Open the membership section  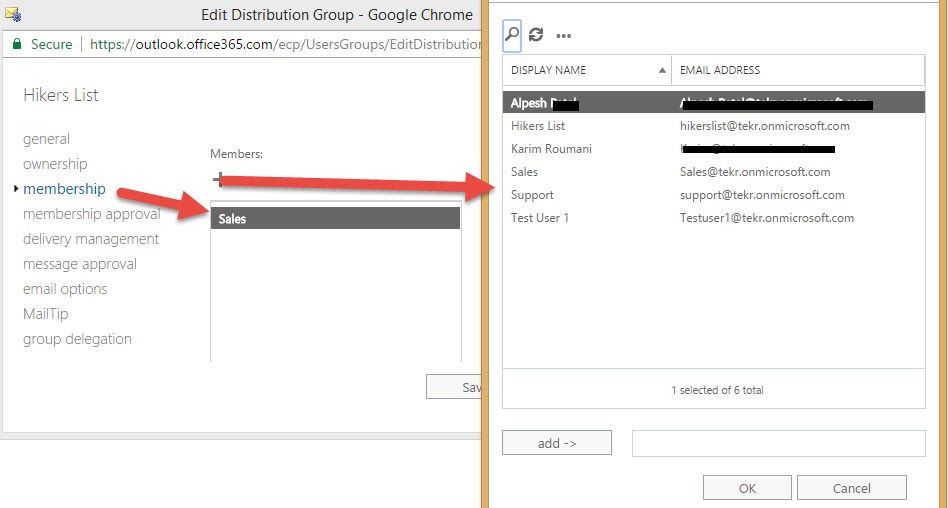coord(64,189)
